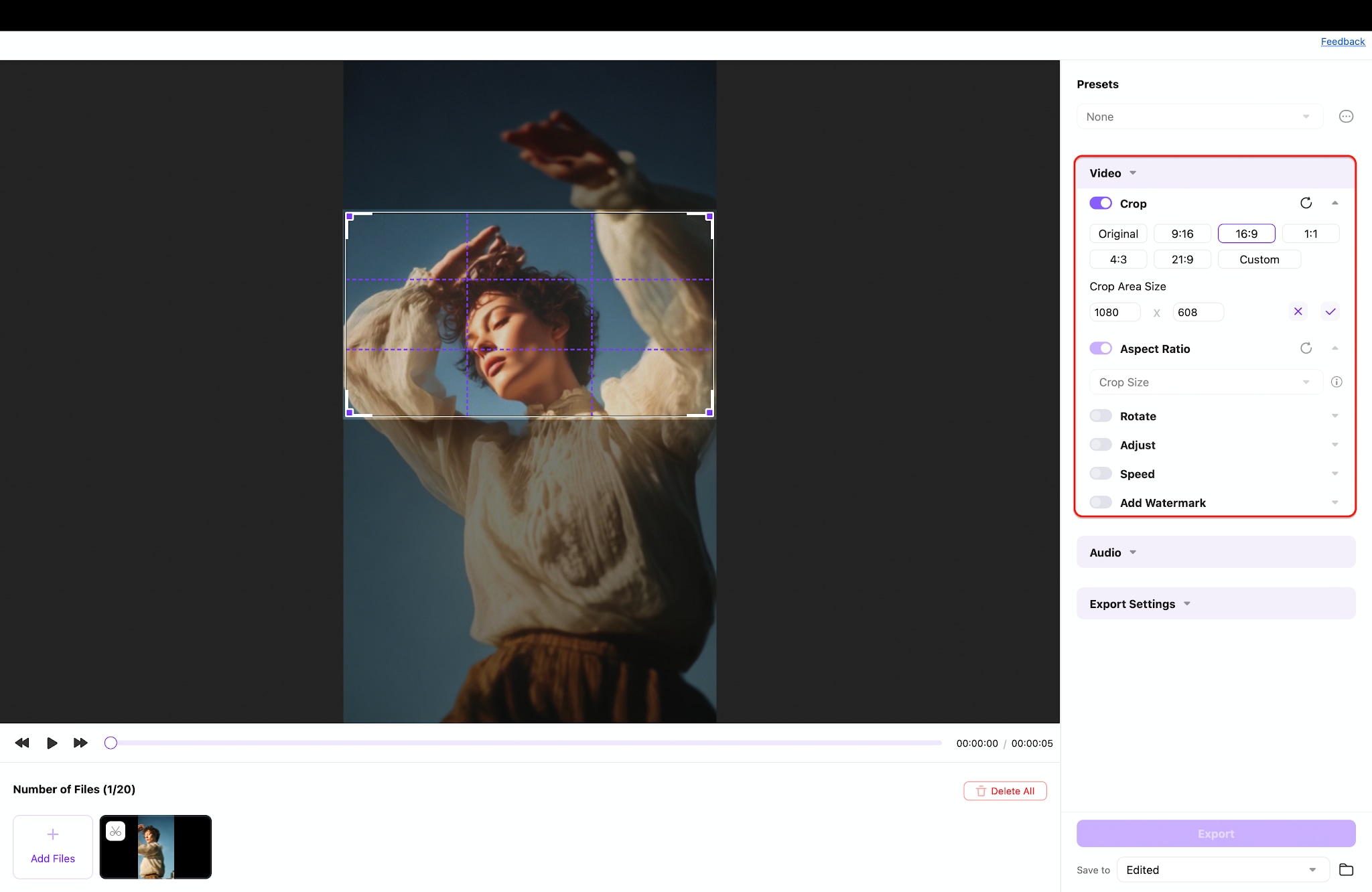
Task: Open the Presets None dropdown
Action: coord(1200,117)
